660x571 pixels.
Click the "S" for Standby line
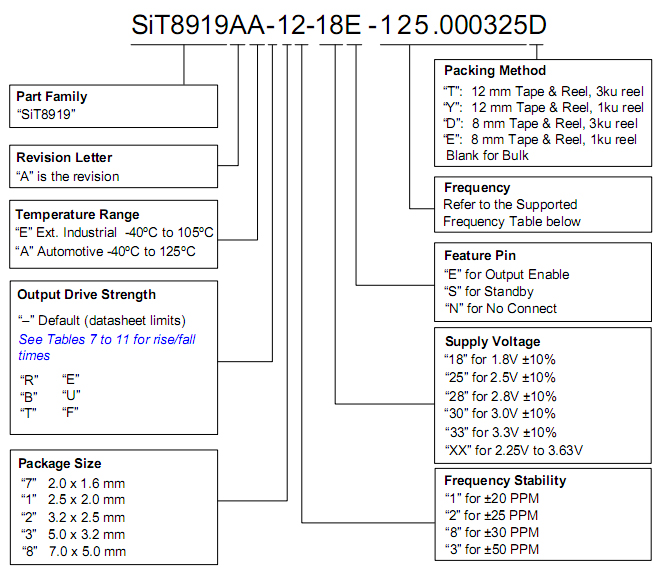[x=489, y=291]
